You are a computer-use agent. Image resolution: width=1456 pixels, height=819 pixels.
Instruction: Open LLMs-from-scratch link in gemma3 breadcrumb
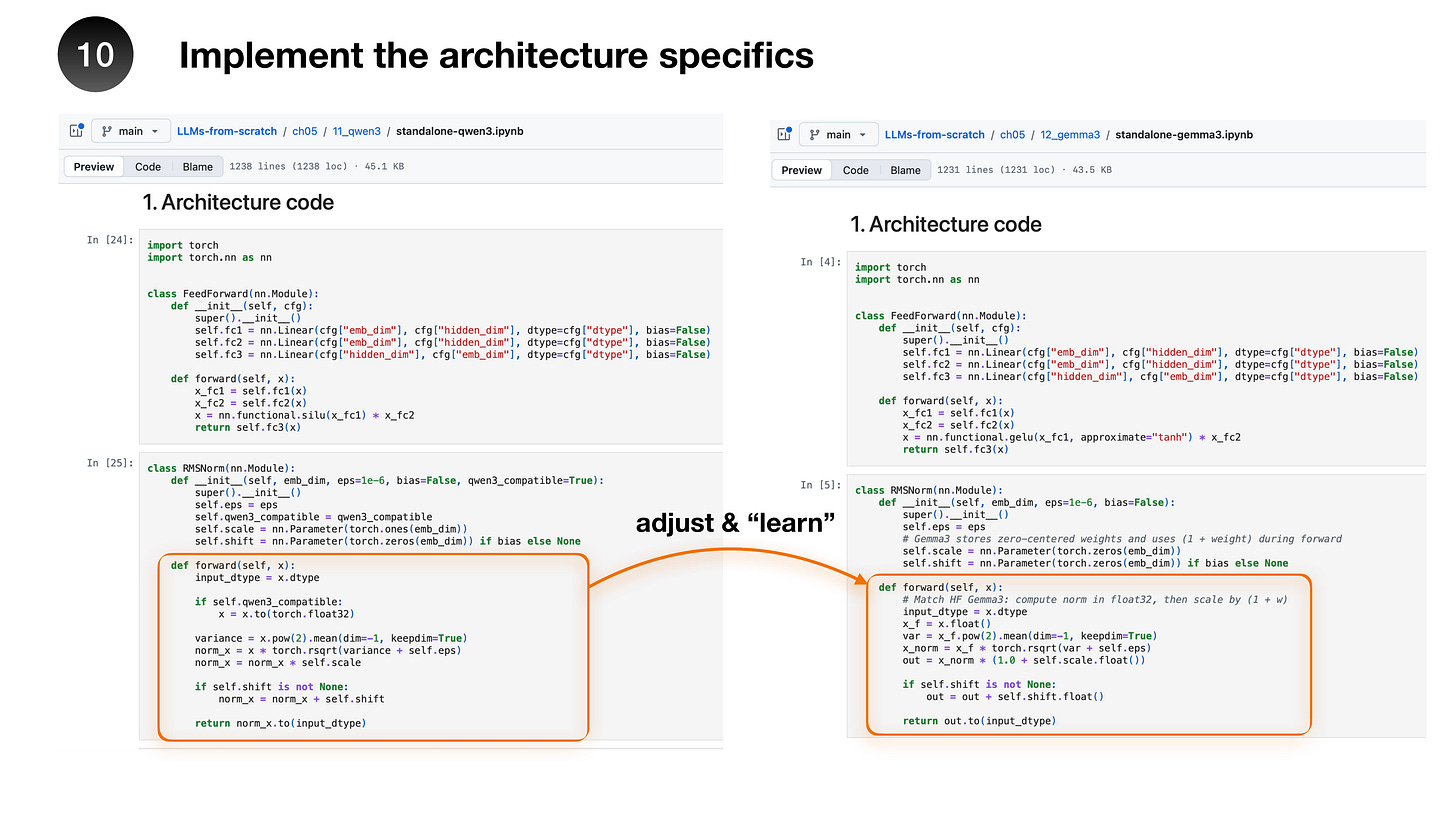coord(937,134)
